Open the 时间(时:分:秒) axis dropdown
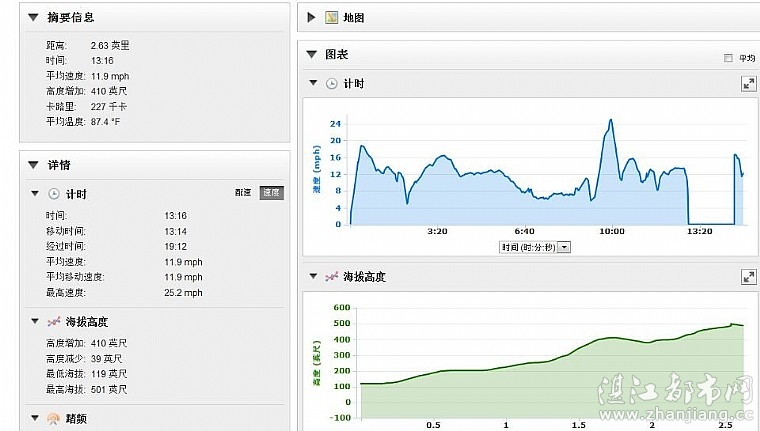This screenshot has height=431, width=760. (564, 246)
